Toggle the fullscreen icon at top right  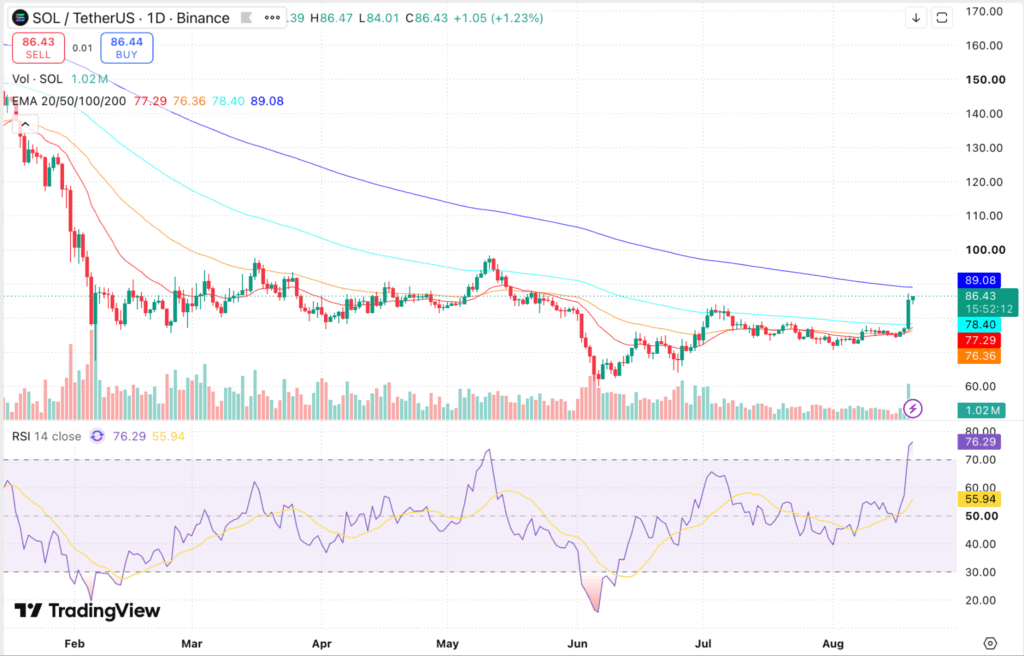[942, 18]
